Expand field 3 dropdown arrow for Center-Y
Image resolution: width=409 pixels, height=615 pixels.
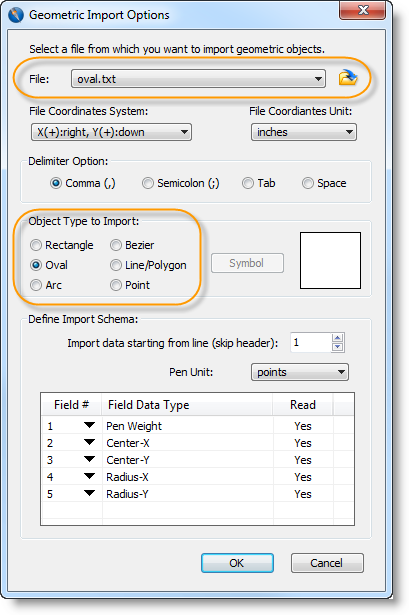tap(89, 459)
